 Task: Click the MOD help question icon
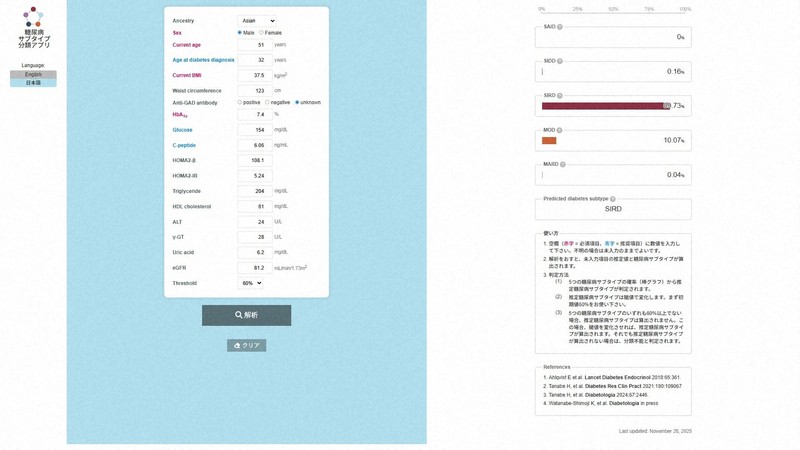(x=560, y=130)
